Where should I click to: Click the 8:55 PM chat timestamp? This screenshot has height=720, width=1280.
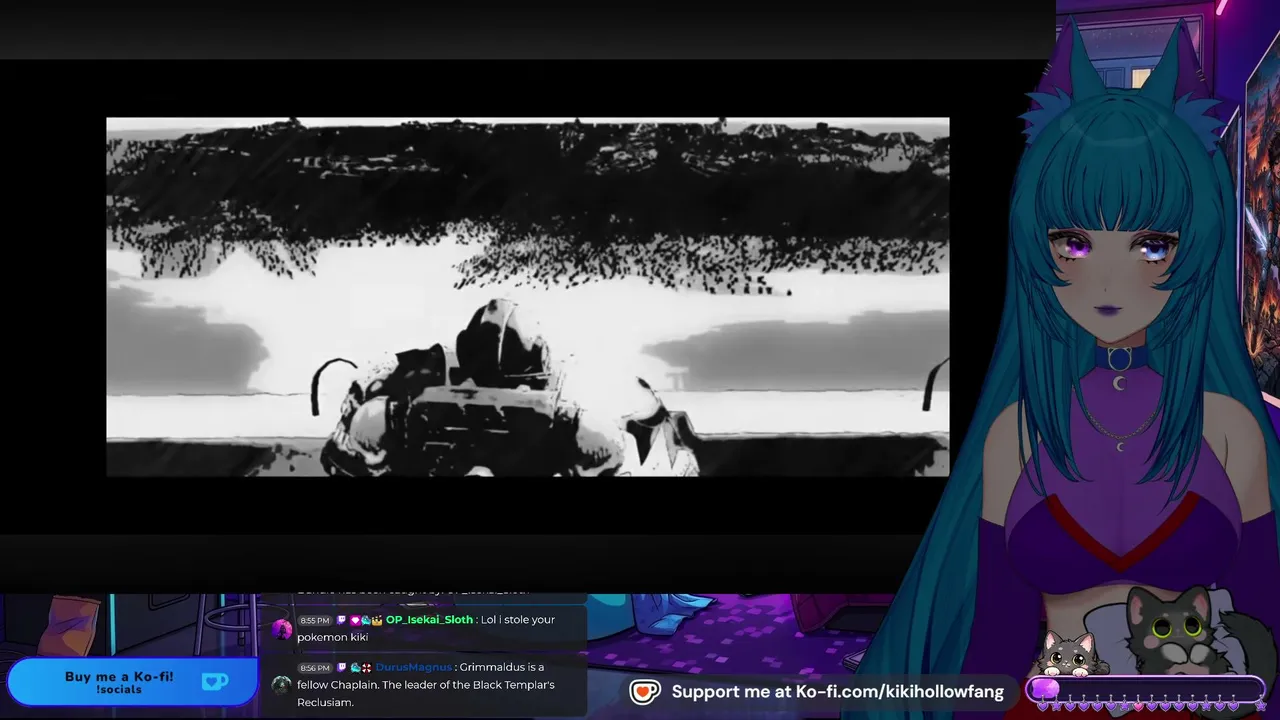click(x=315, y=621)
